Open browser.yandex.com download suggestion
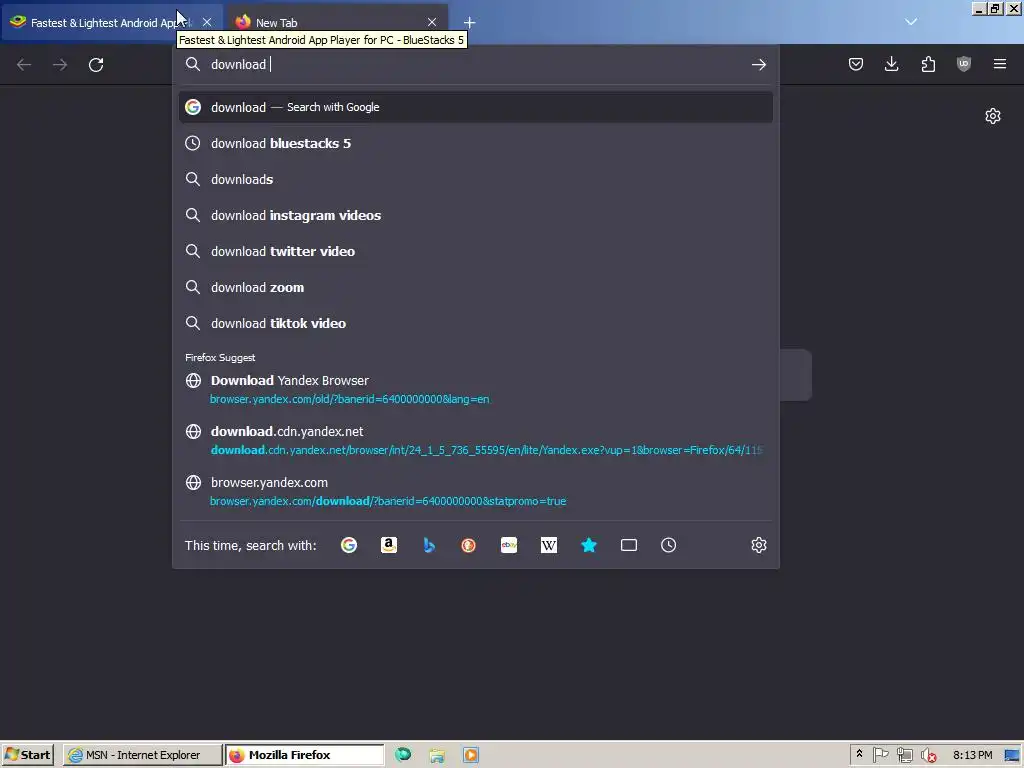Screen dimensions: 1024x768 [x=475, y=491]
